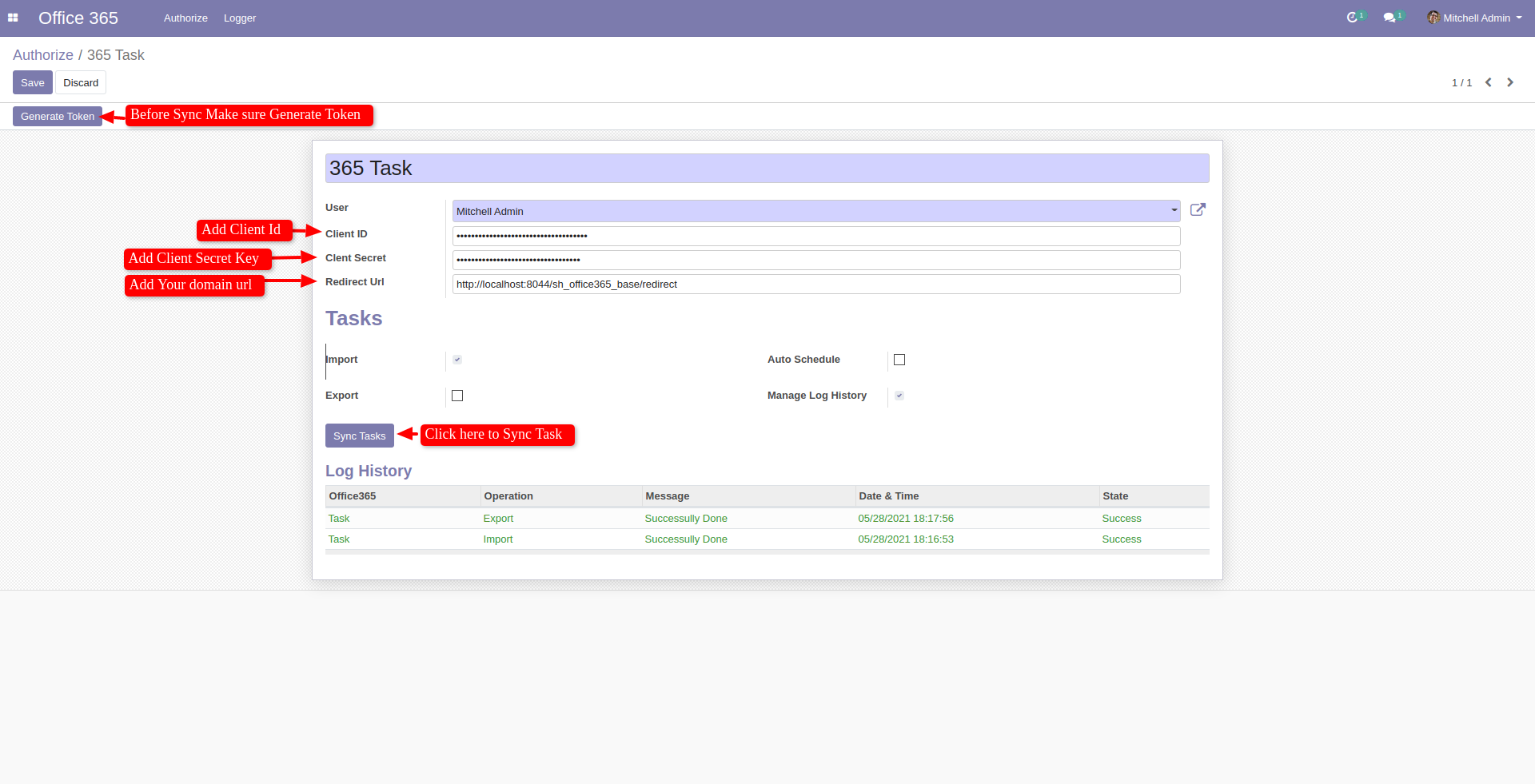Click the Office 365 app title

[78, 18]
